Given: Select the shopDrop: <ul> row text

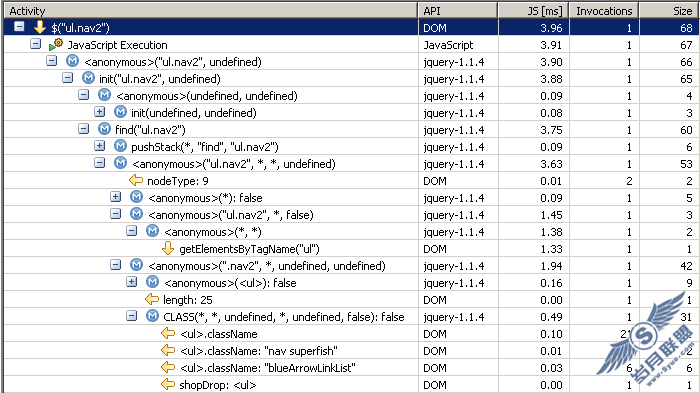Looking at the screenshot, I should [x=218, y=385].
